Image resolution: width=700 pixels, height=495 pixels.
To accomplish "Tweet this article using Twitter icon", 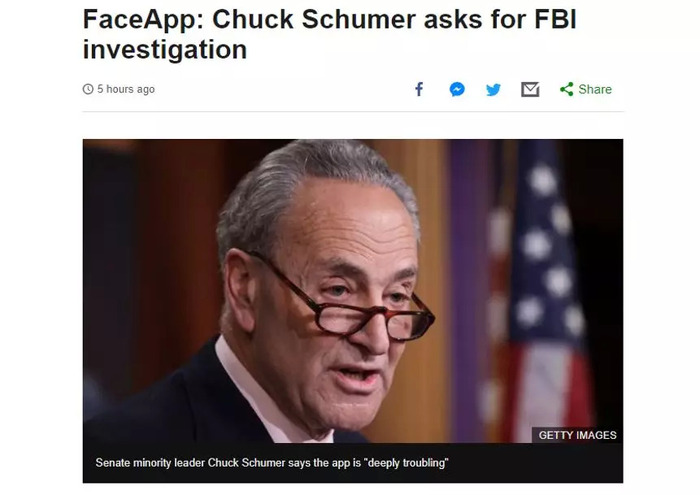I will click(493, 90).
